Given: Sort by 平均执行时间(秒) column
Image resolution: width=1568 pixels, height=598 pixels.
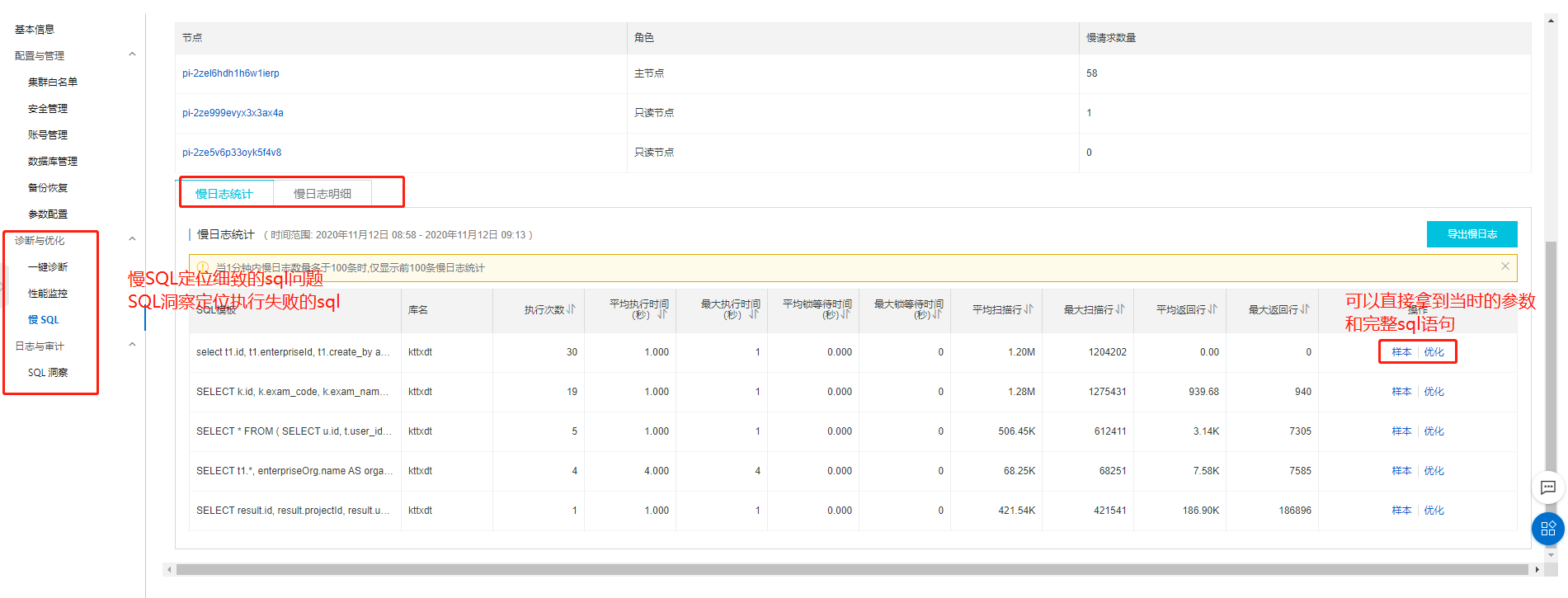Looking at the screenshot, I should coord(662,314).
